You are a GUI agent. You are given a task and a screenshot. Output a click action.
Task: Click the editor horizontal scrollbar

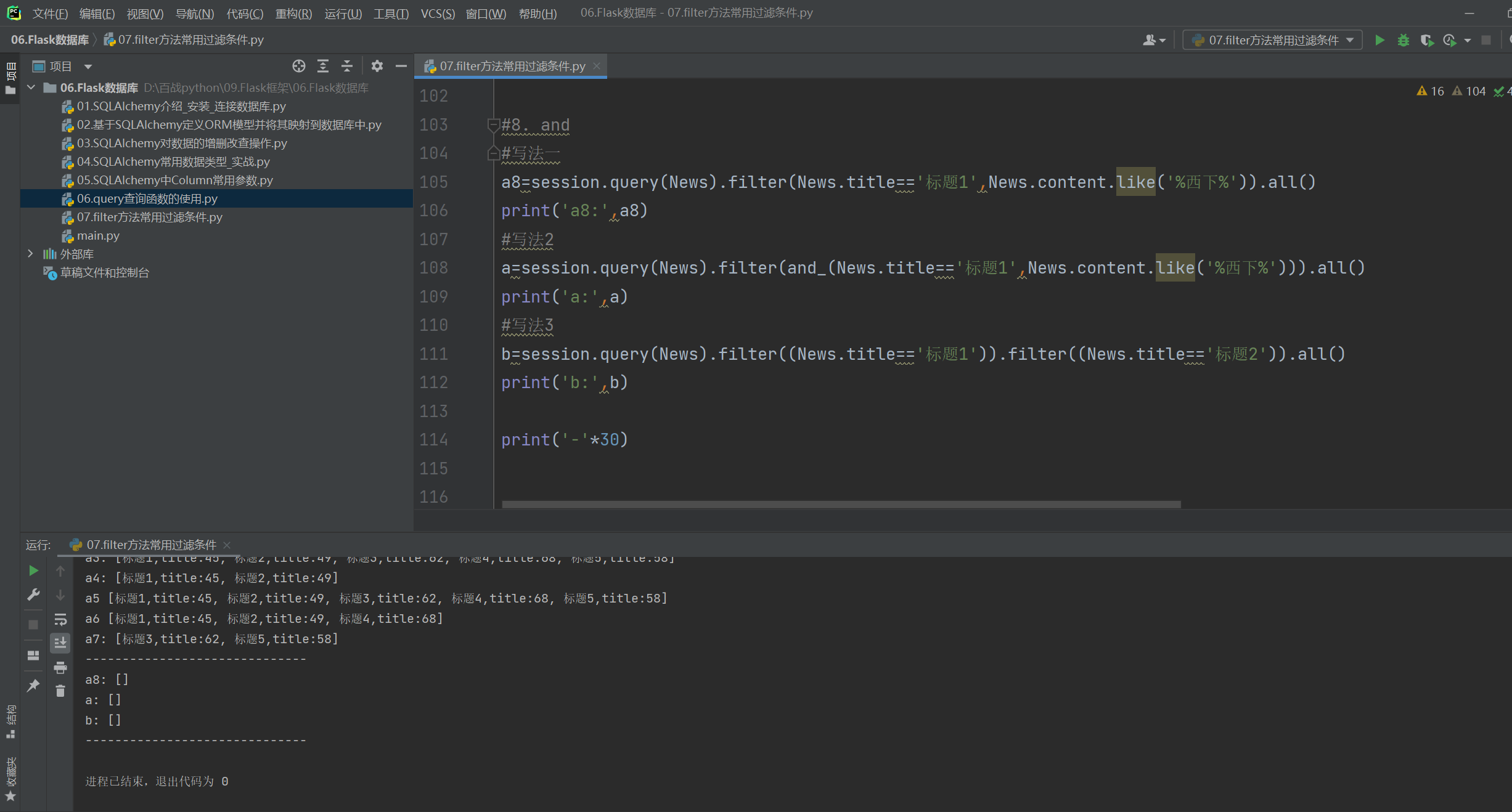pyautogui.click(x=841, y=504)
